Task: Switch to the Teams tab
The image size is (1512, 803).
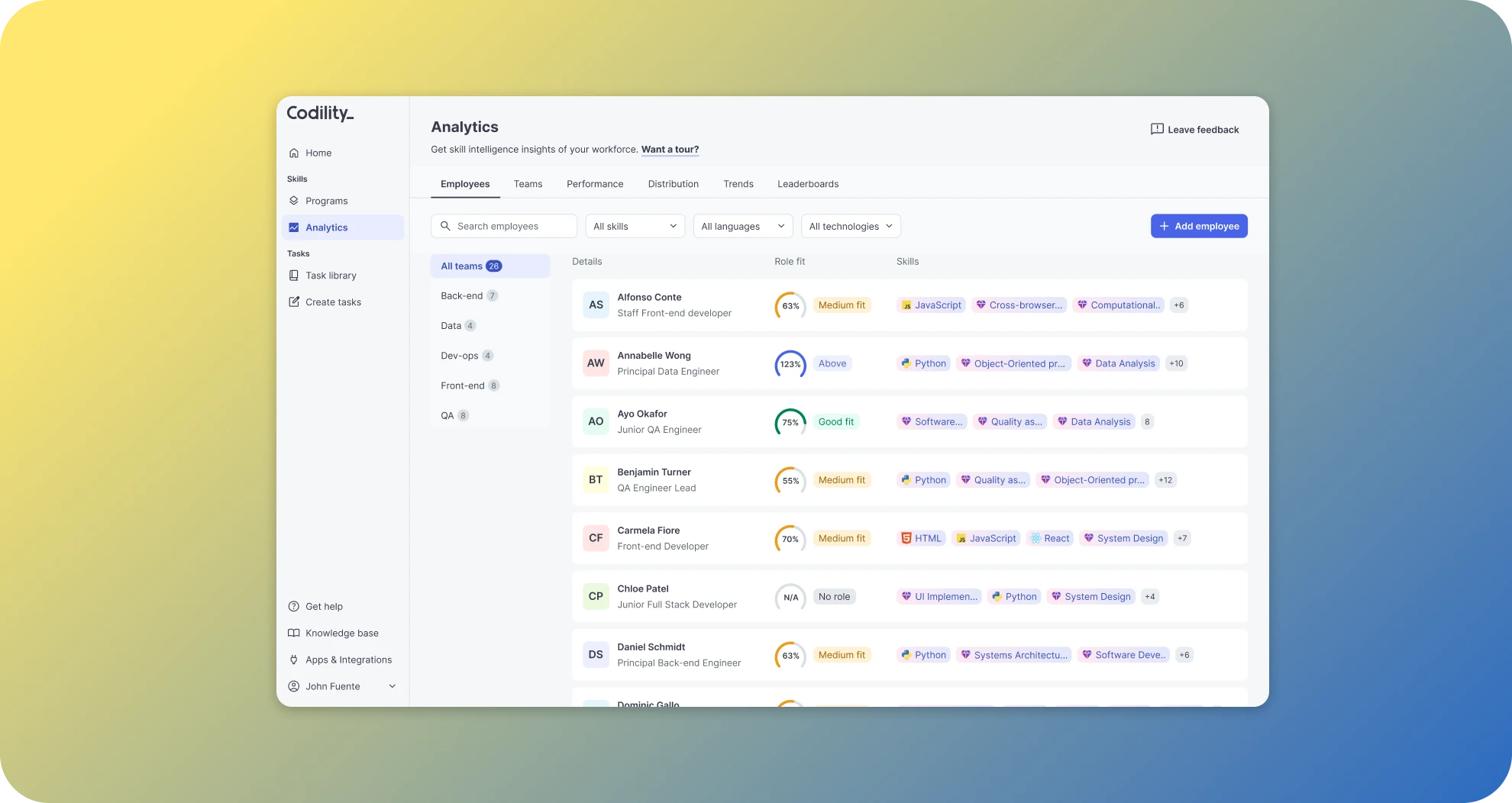Action: [528, 184]
